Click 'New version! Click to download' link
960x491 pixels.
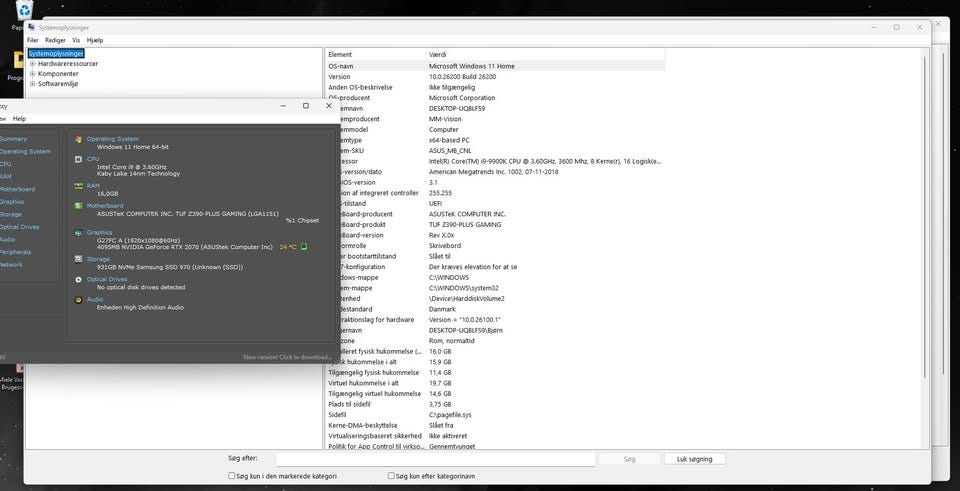(288, 357)
